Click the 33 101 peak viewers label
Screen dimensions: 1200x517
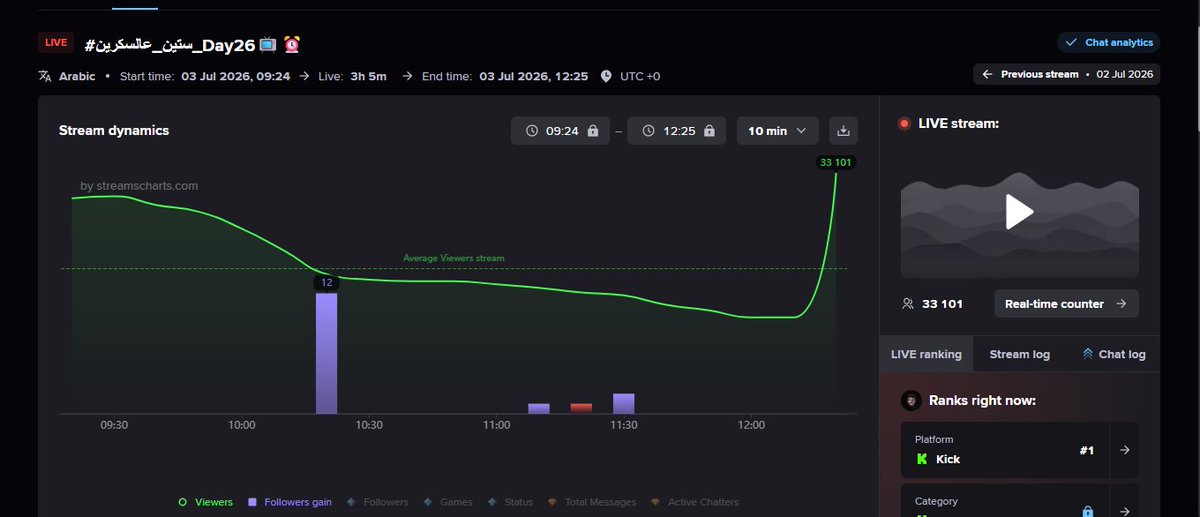click(x=836, y=162)
